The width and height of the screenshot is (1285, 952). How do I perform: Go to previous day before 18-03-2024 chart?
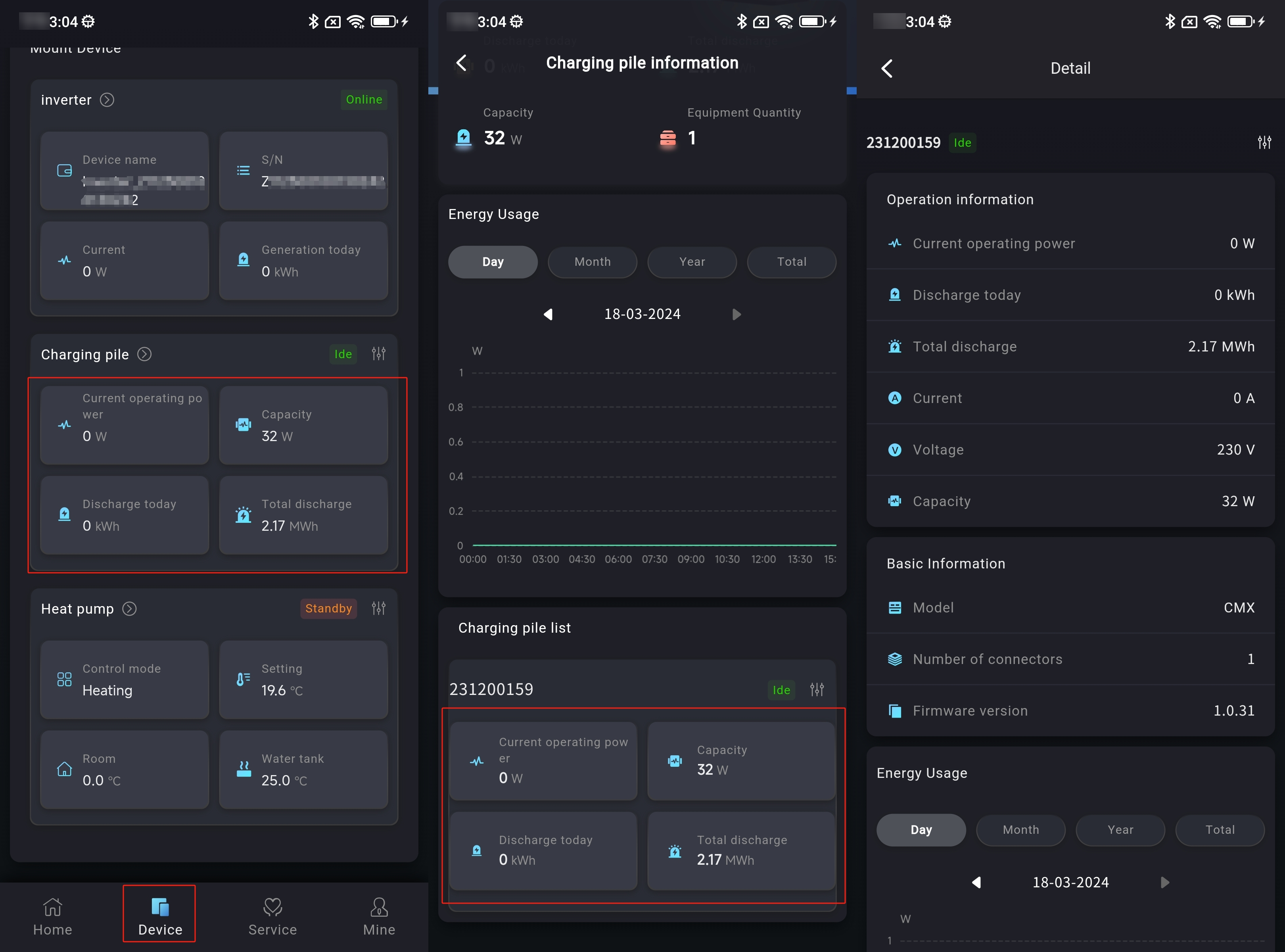click(x=547, y=315)
